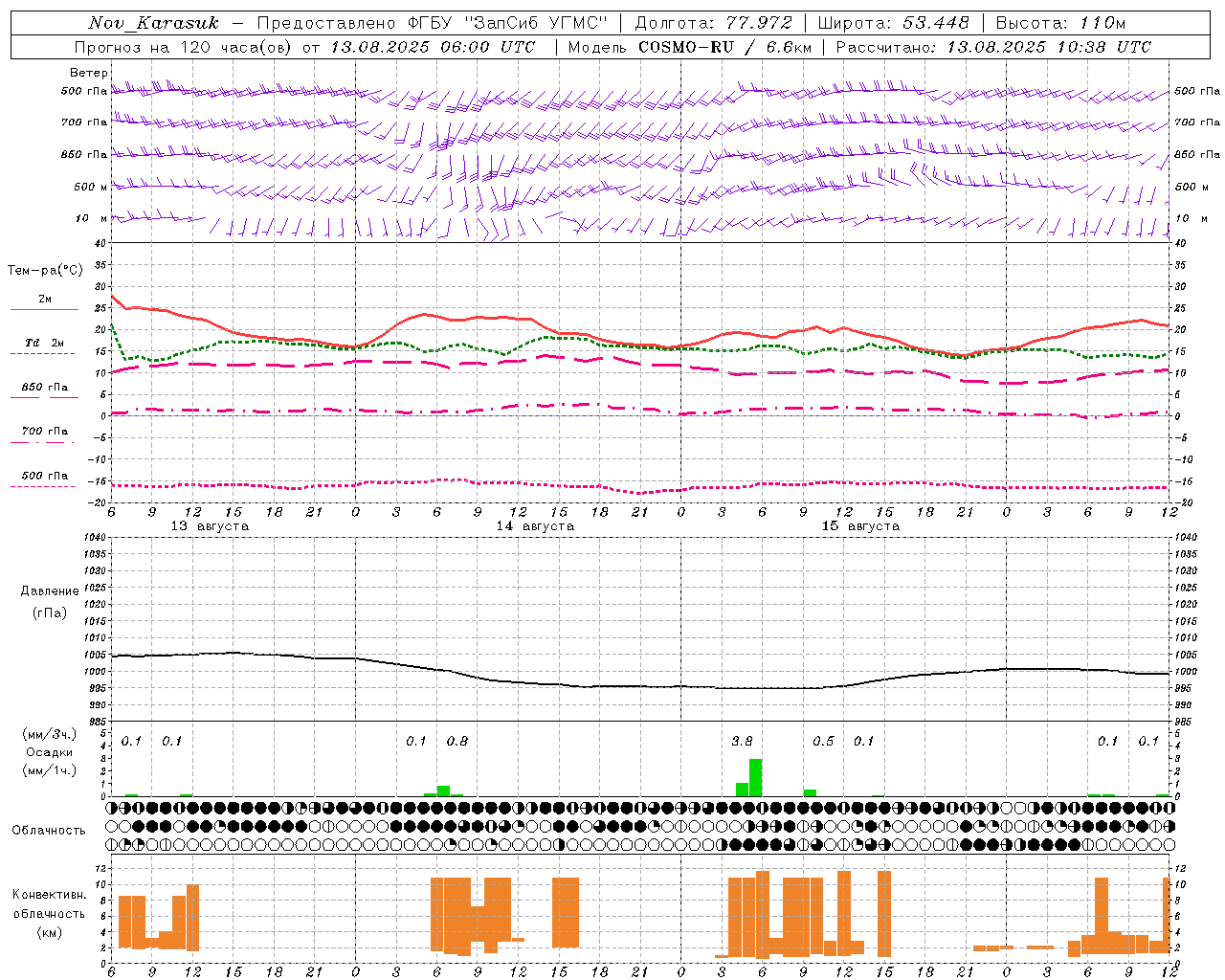The width and height of the screenshot is (1225, 980).
Task: Click the Рассчитано: 13.08.2025 10:38 UTC timestamp
Action: 993,47
